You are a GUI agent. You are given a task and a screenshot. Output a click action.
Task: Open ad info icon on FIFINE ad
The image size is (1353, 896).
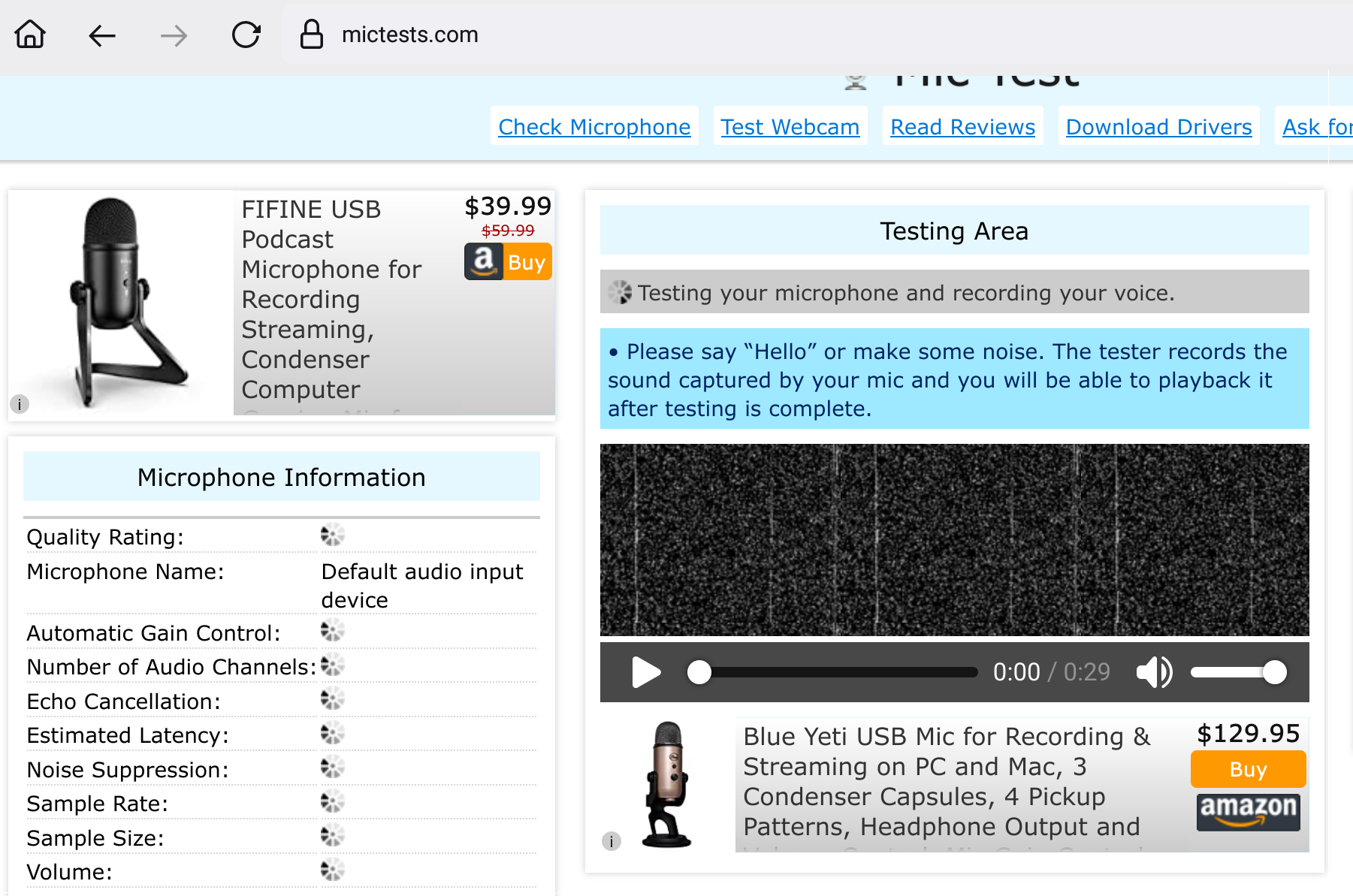pos(20,404)
